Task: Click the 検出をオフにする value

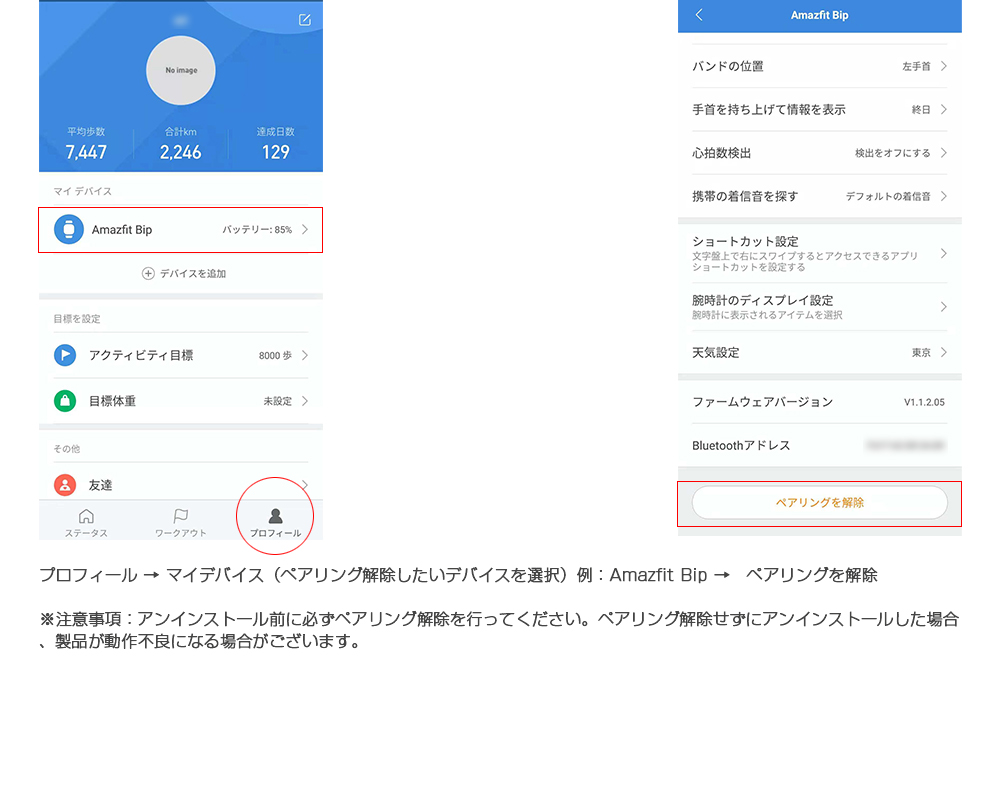Action: [893, 153]
